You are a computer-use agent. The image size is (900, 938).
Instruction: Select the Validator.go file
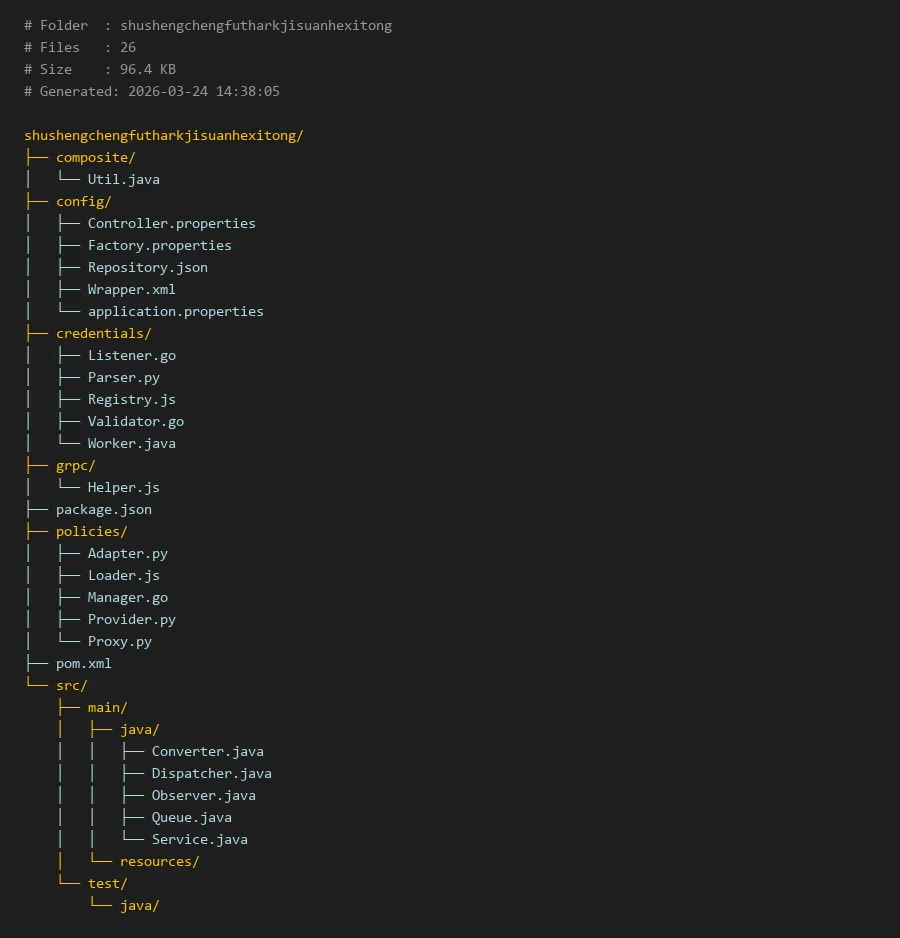pos(135,421)
